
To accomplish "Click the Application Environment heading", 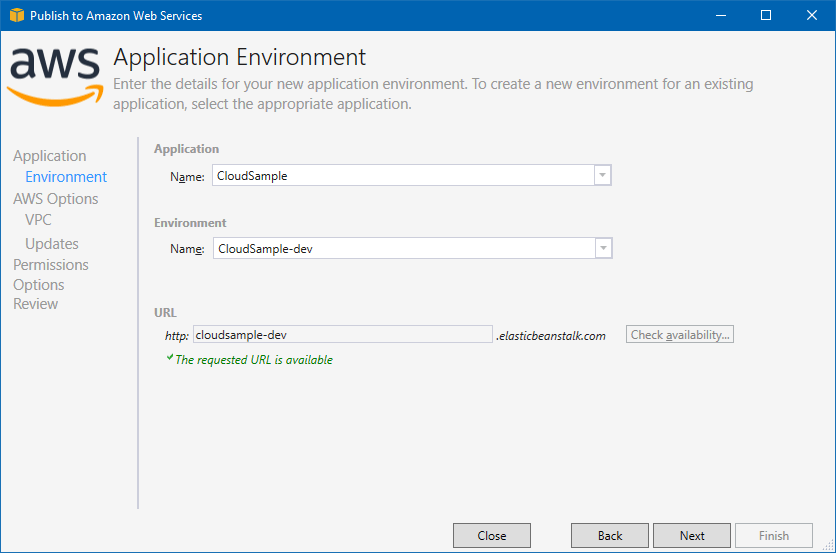I will (240, 57).
